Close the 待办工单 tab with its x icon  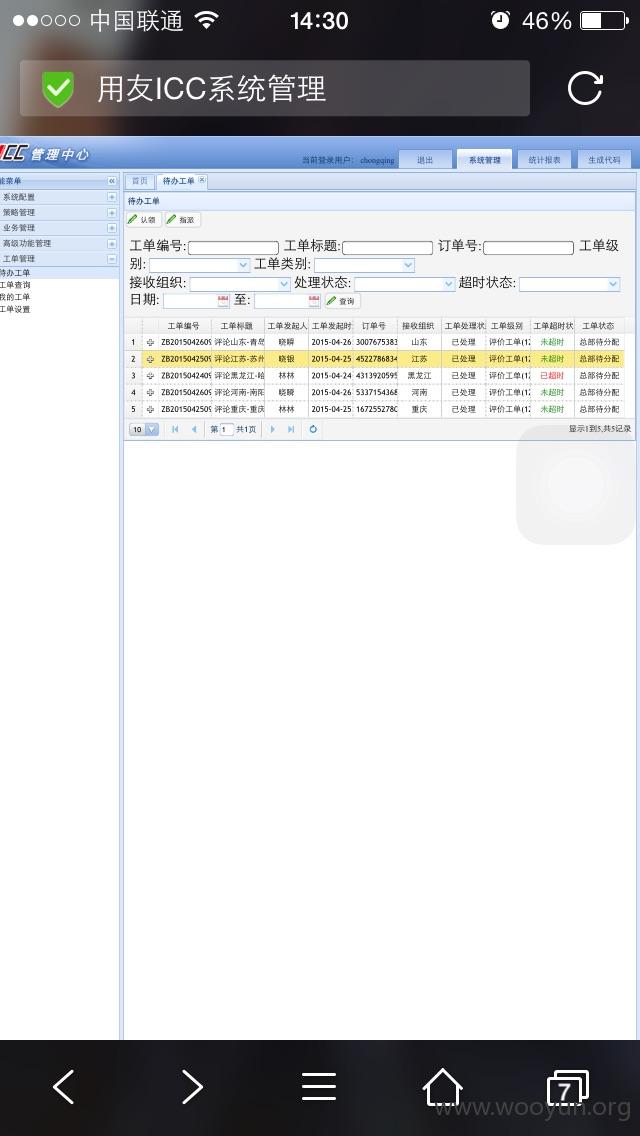(201, 180)
